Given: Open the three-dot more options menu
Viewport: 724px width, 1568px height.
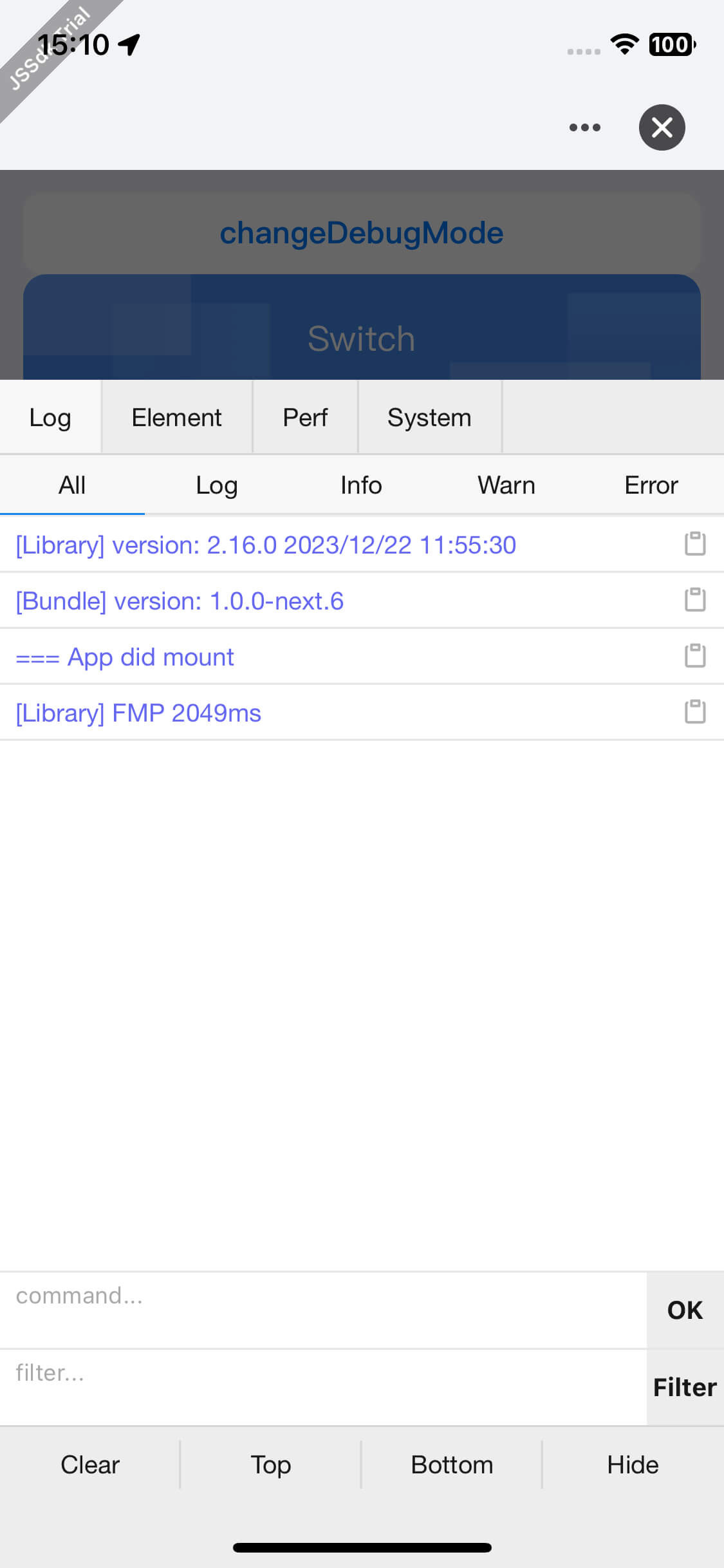Looking at the screenshot, I should (585, 127).
